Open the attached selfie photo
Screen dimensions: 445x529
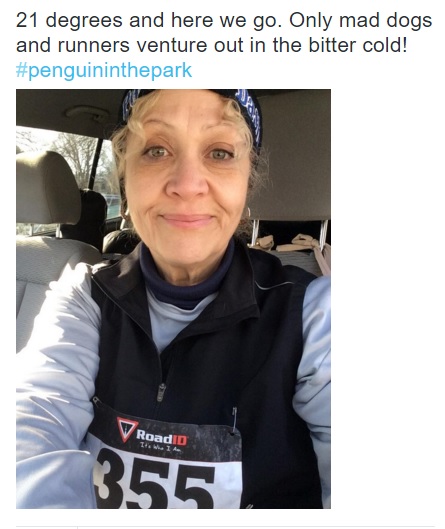(x=173, y=299)
